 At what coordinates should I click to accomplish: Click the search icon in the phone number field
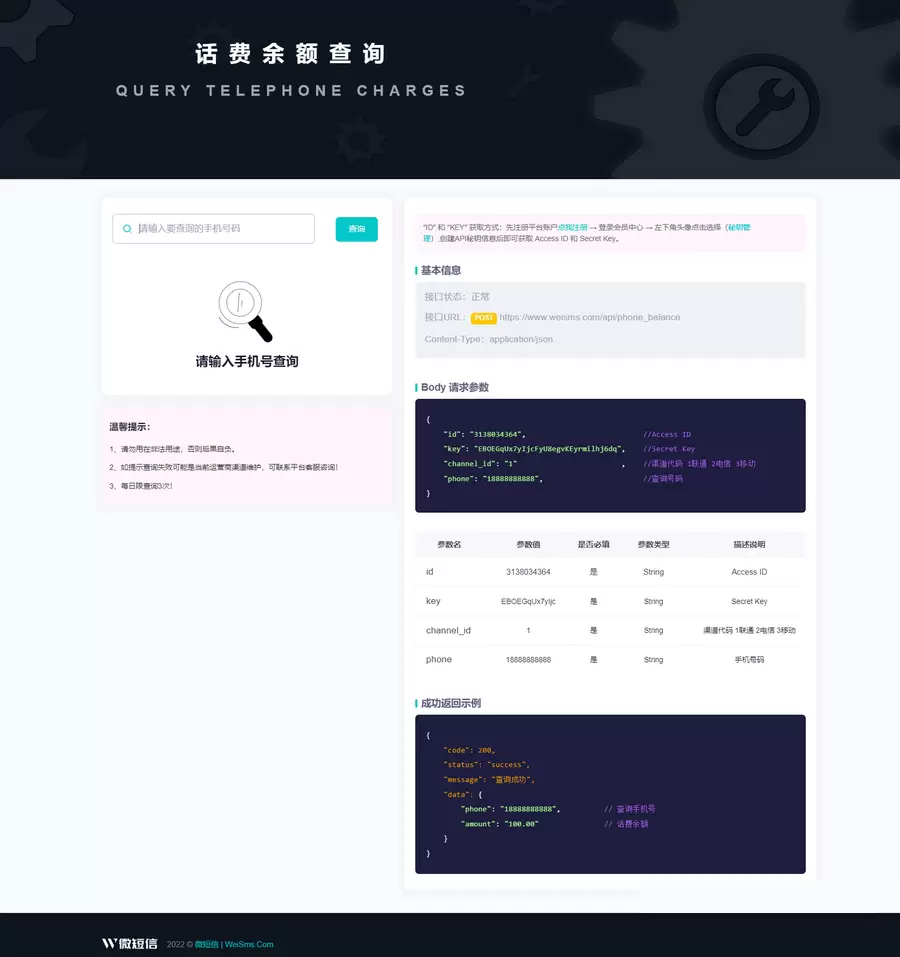tap(127, 229)
